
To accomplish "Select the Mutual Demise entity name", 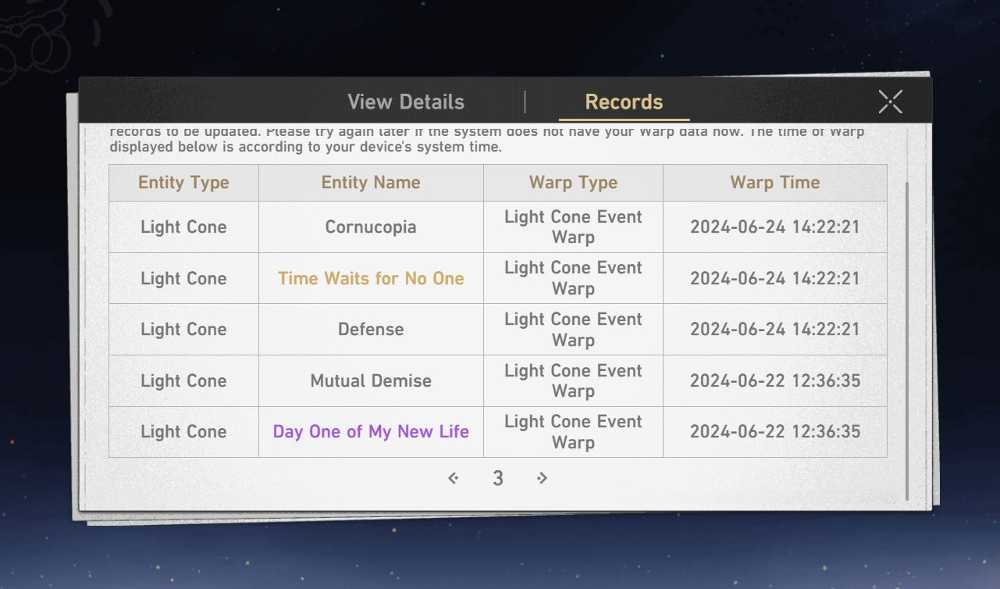I will [x=371, y=381].
